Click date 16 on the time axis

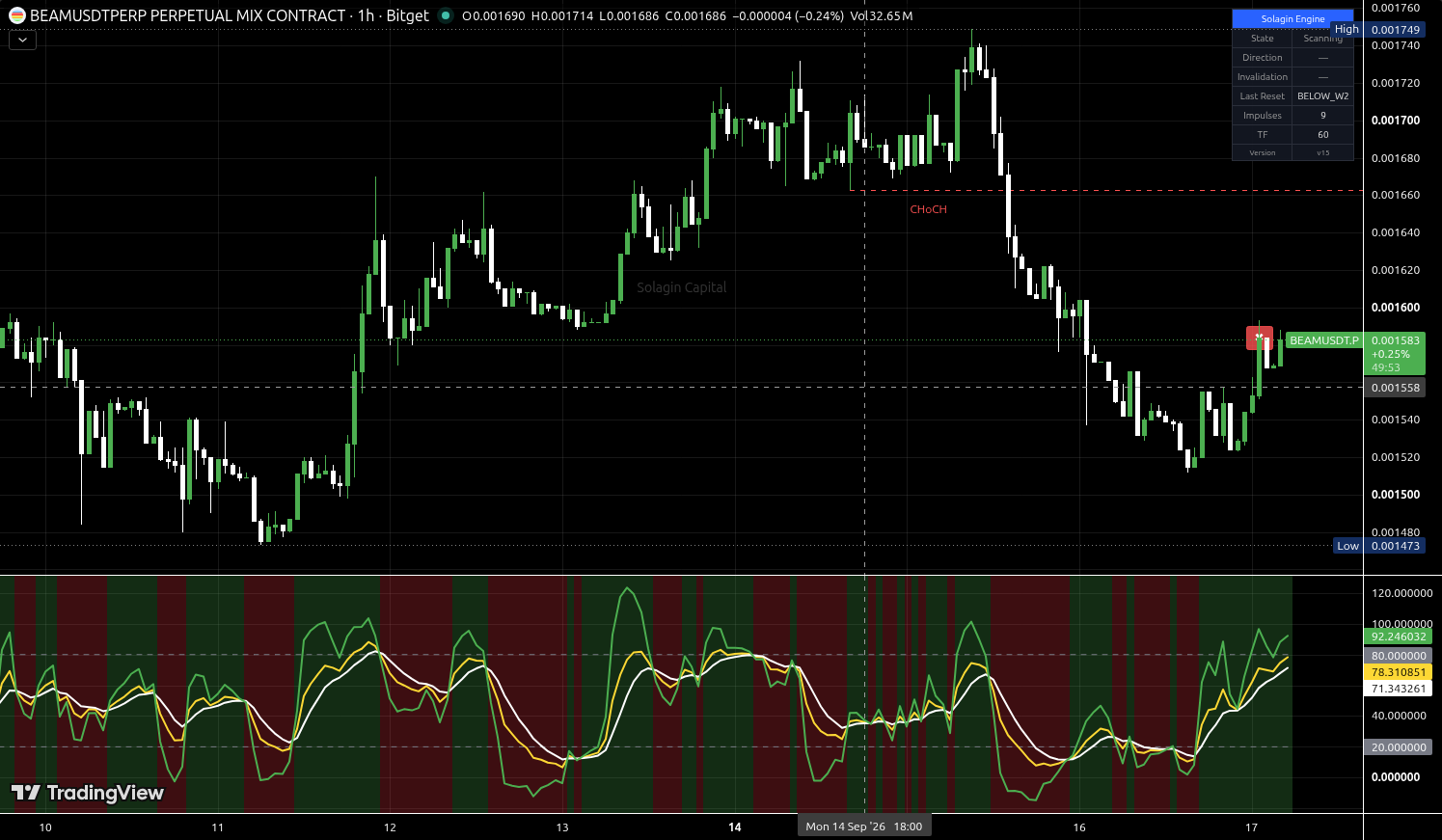point(1079,827)
